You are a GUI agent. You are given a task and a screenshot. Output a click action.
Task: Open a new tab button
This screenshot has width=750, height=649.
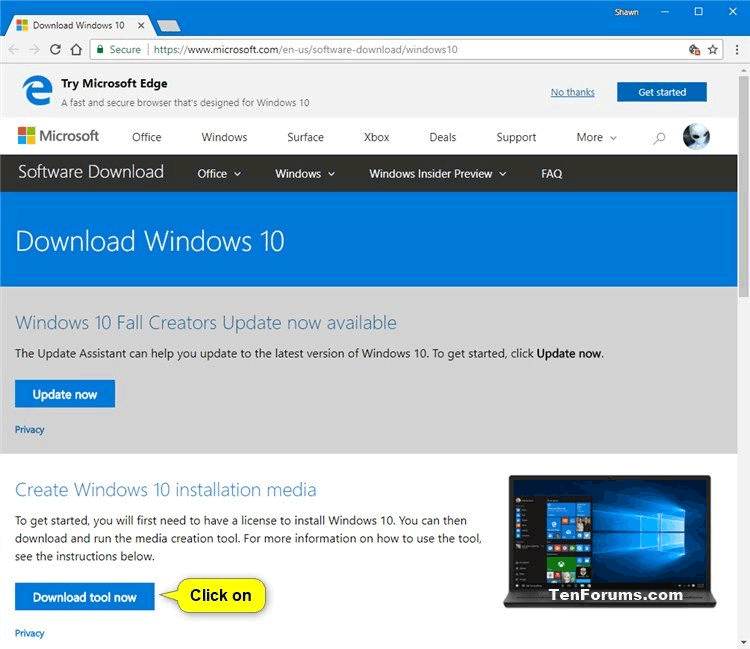coord(169,26)
